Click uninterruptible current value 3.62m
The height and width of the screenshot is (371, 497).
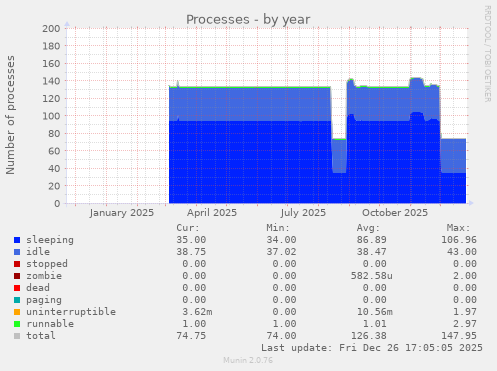tap(197, 312)
